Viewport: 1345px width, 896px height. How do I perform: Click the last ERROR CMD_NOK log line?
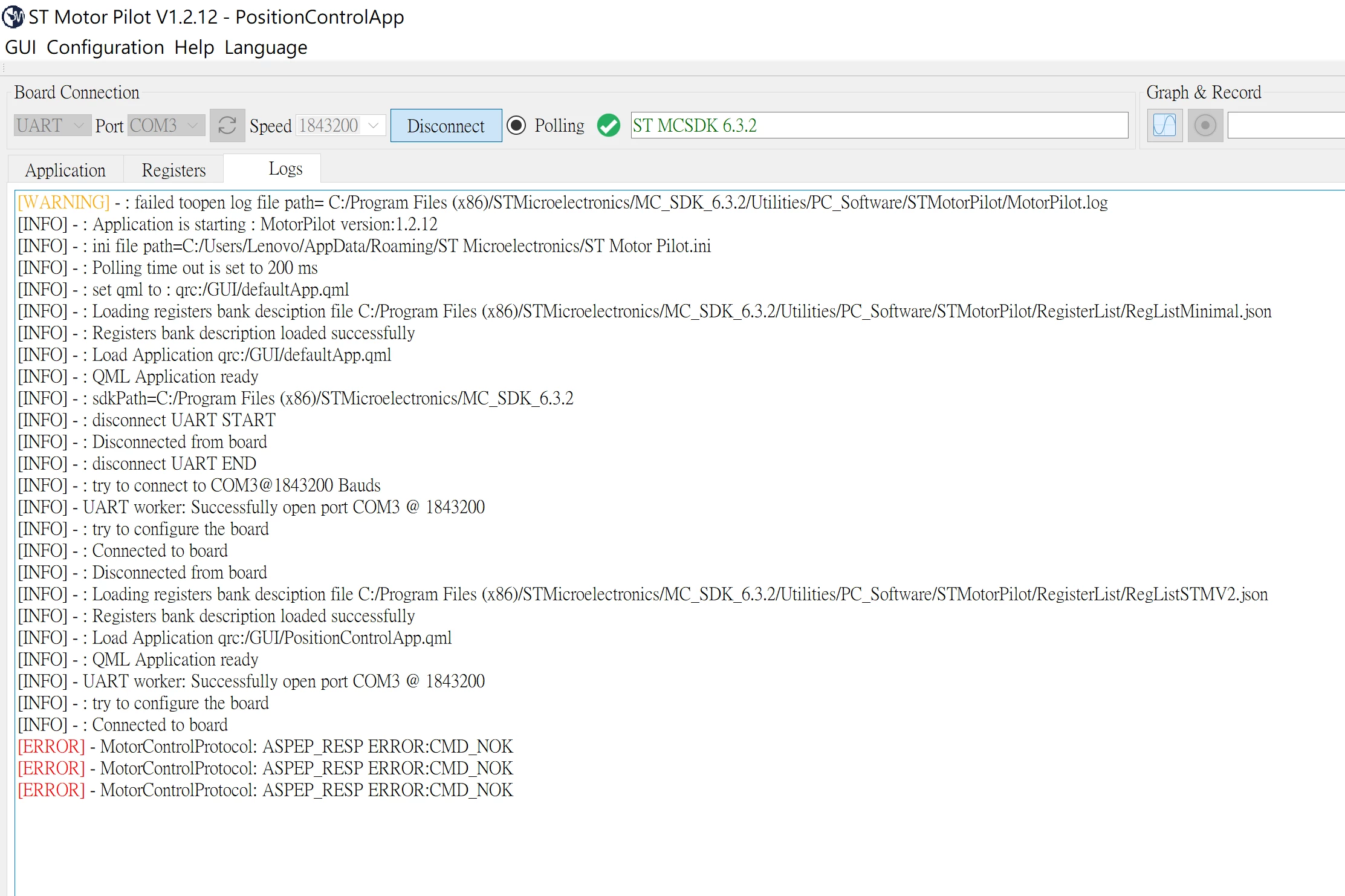(x=265, y=790)
